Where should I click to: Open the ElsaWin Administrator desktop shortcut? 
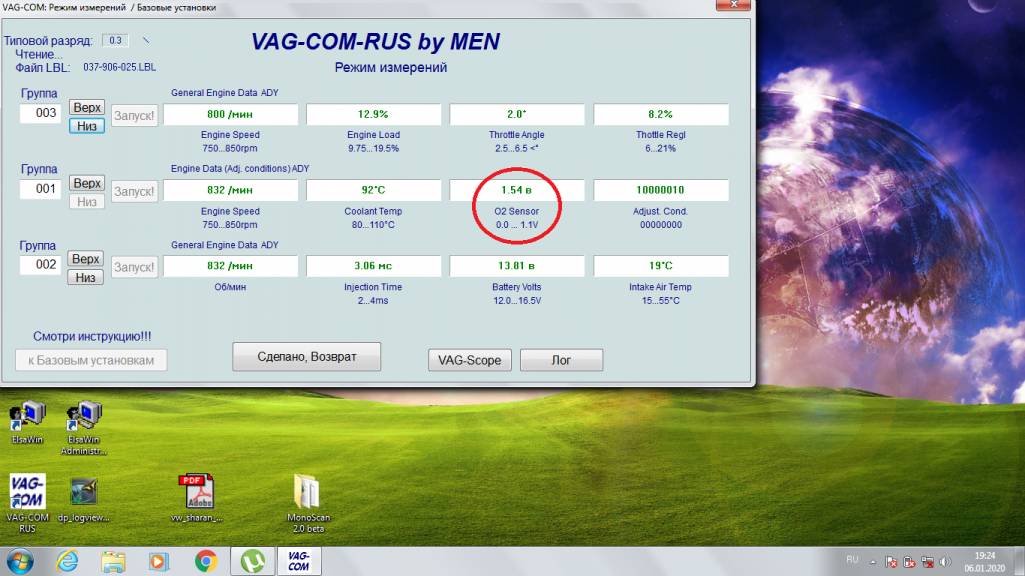[x=83, y=418]
